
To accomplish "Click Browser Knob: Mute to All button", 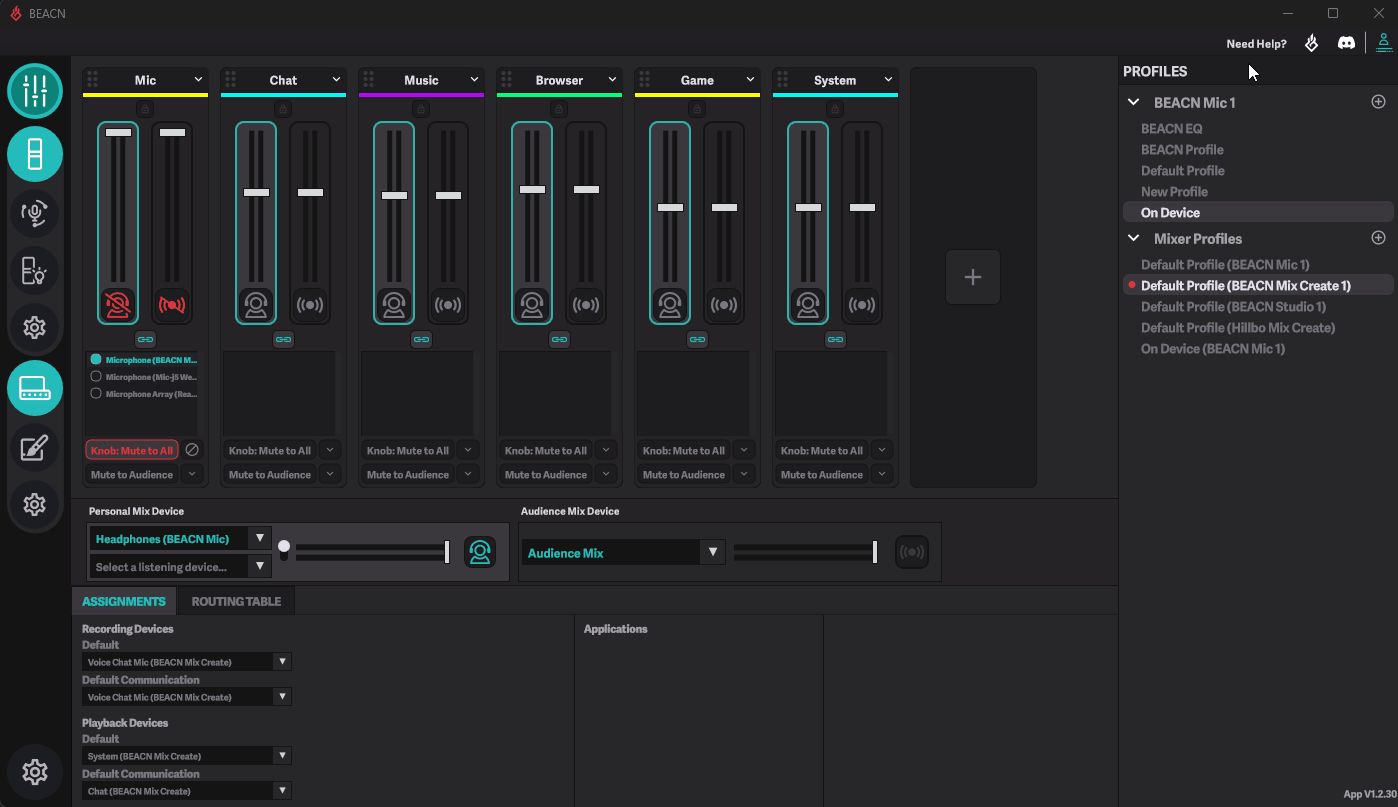I will [x=546, y=450].
